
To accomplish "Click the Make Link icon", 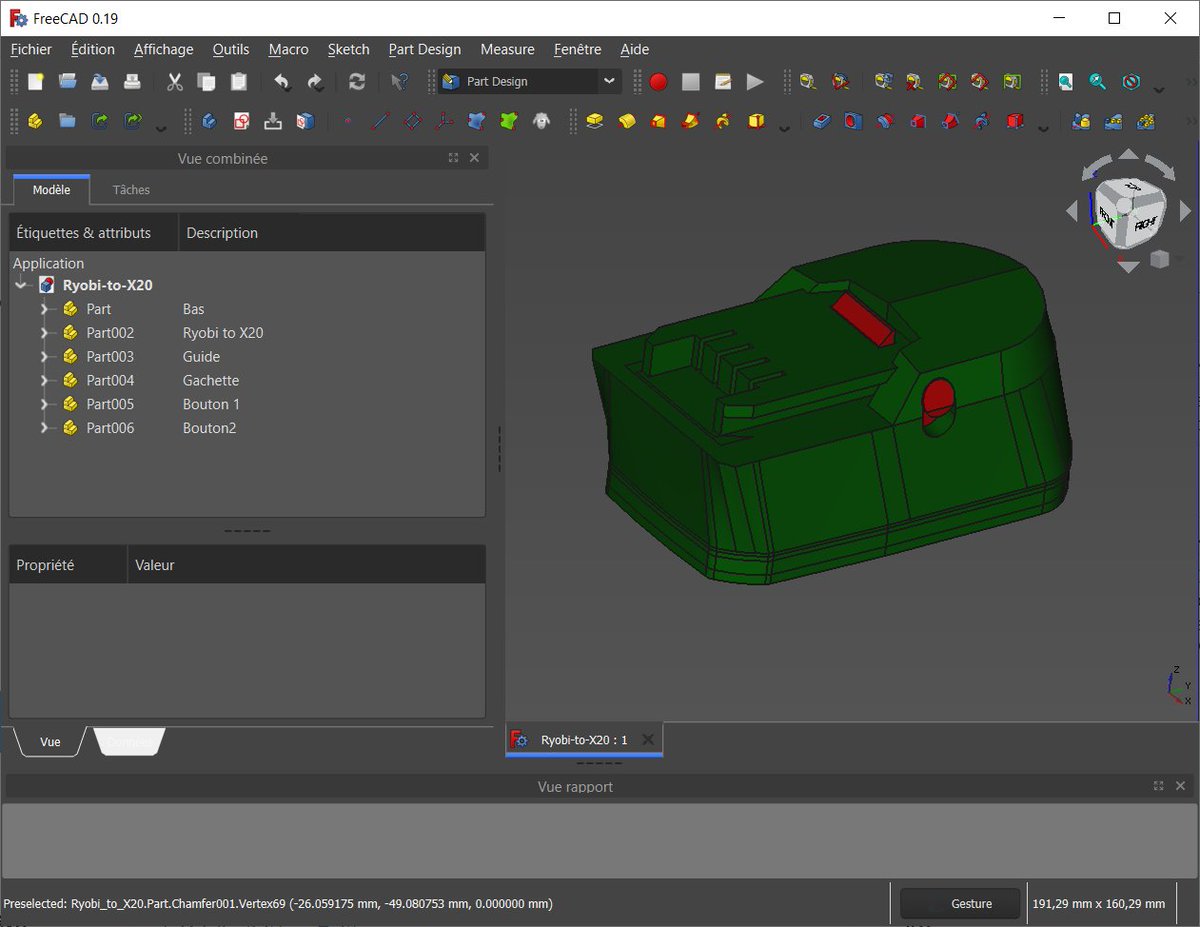I will (100, 121).
